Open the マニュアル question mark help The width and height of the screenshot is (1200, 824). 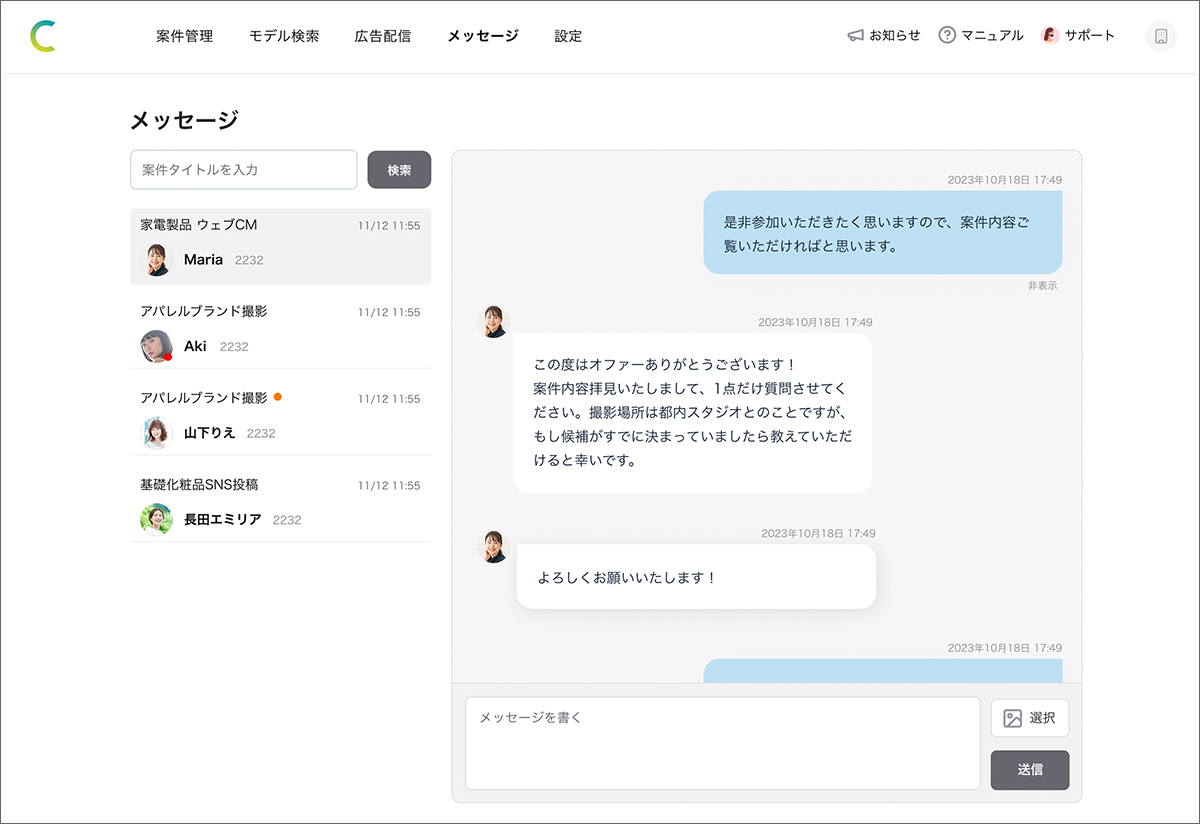(947, 36)
